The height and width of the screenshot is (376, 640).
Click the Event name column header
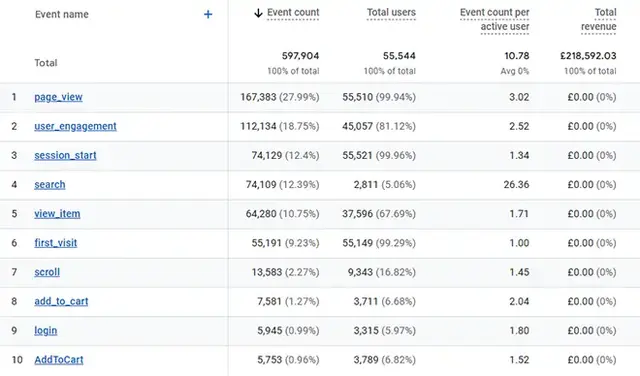[62, 14]
